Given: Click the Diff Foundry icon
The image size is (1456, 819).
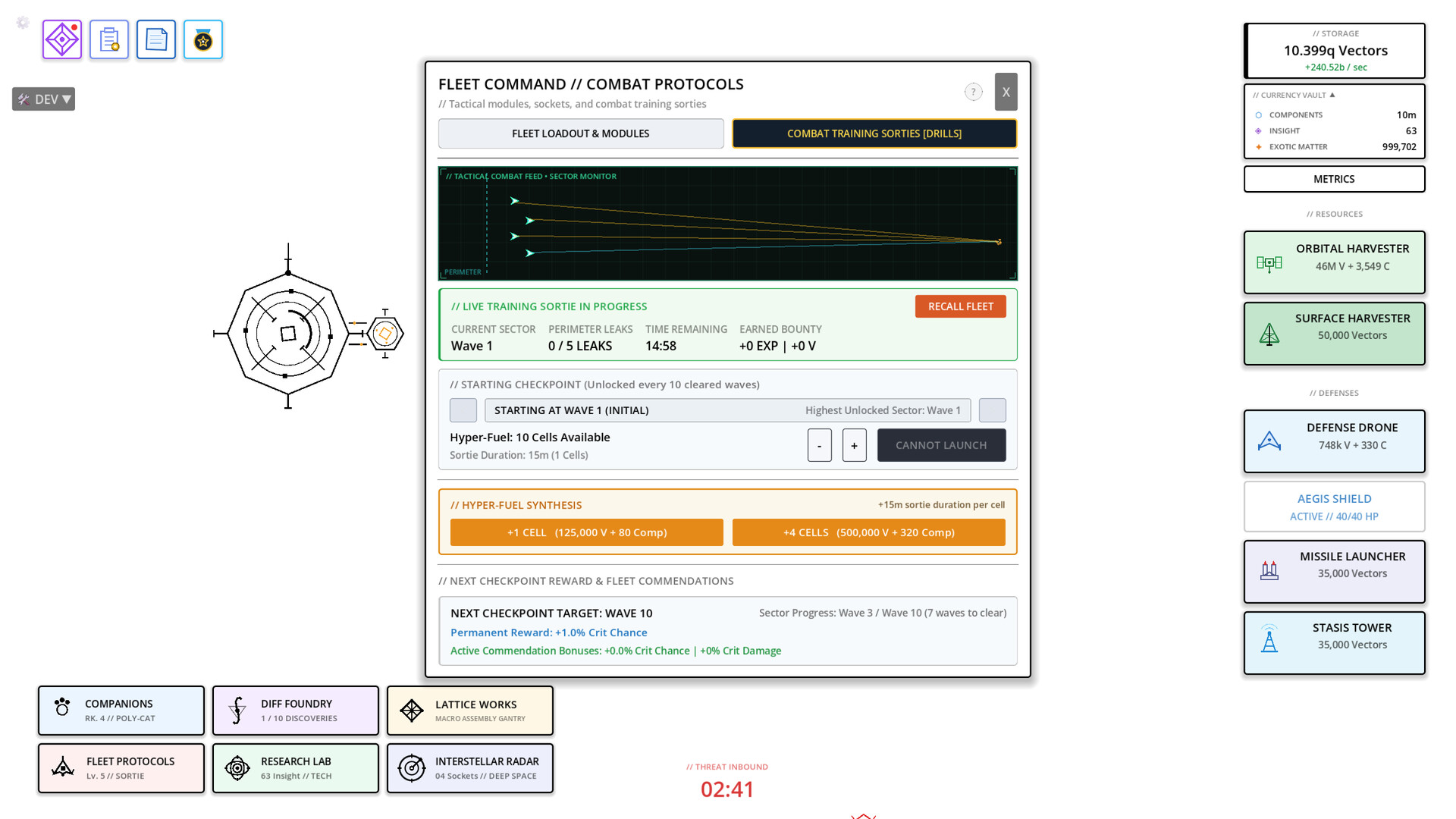Looking at the screenshot, I should pyautogui.click(x=237, y=711).
